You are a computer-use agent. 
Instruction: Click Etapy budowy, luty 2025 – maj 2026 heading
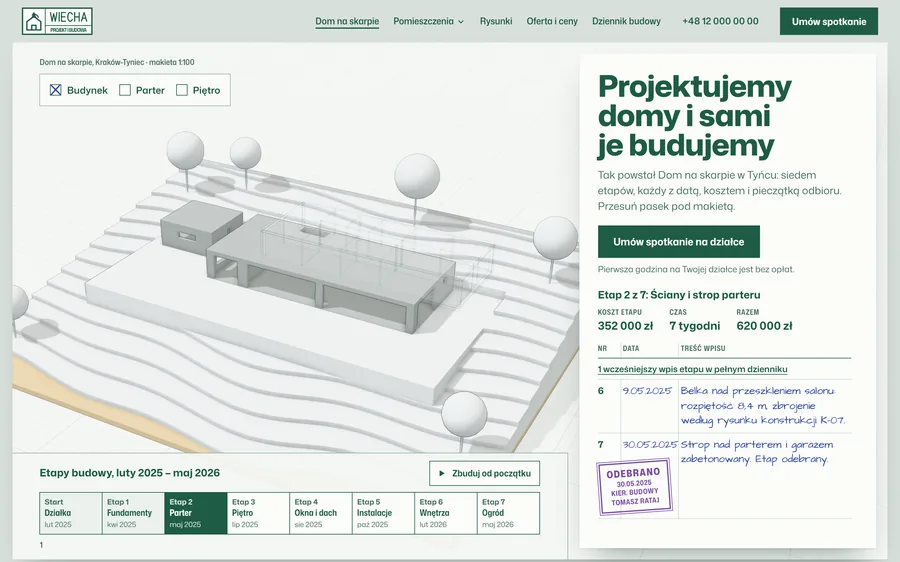(130, 473)
